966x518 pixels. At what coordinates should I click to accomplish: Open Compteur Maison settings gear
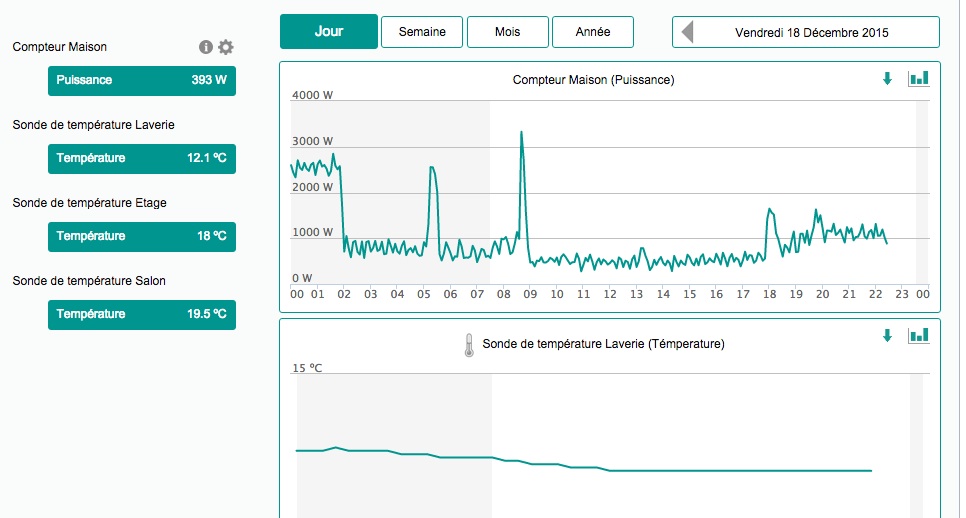(x=226, y=47)
